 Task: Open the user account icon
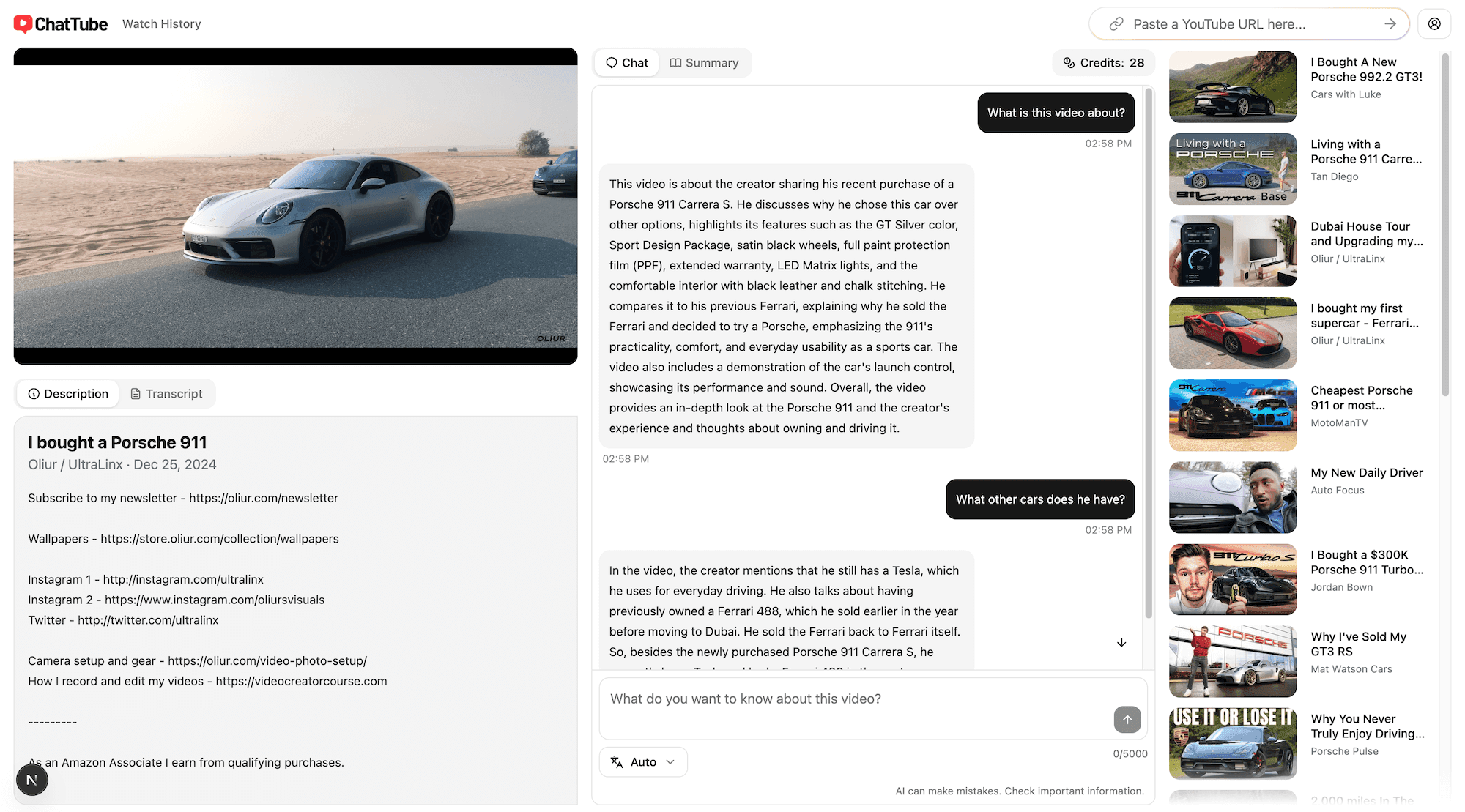(1434, 23)
